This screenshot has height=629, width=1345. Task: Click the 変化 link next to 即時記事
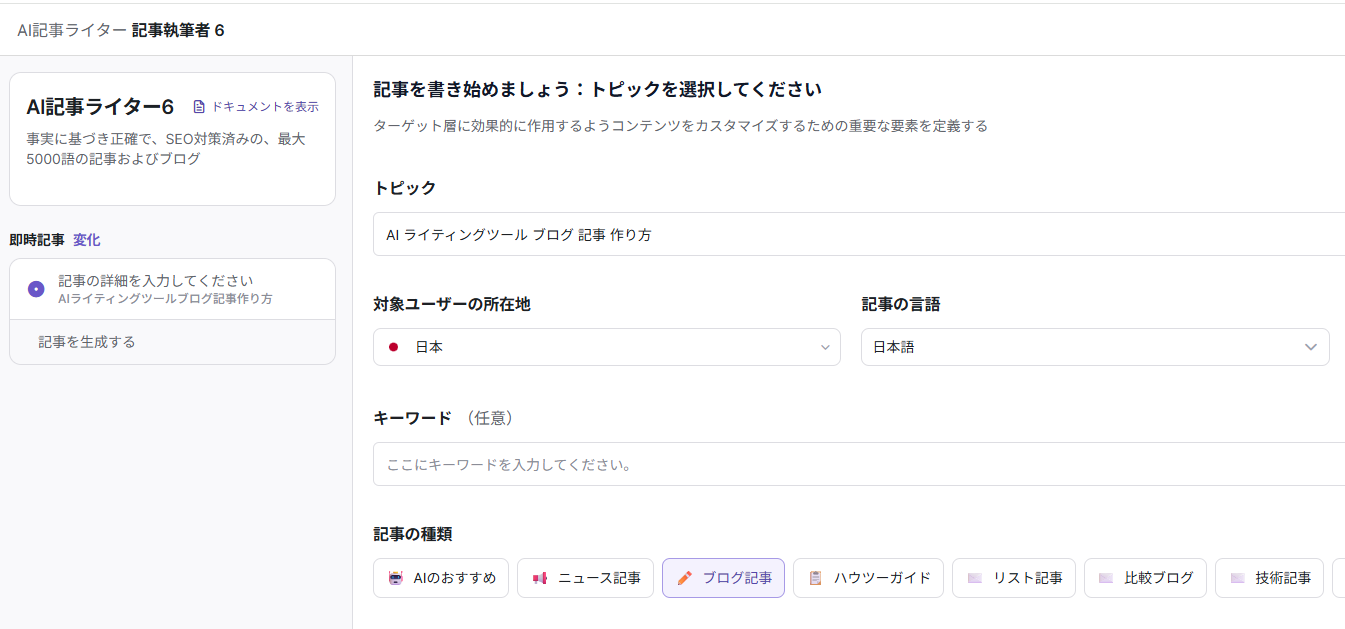(x=86, y=240)
